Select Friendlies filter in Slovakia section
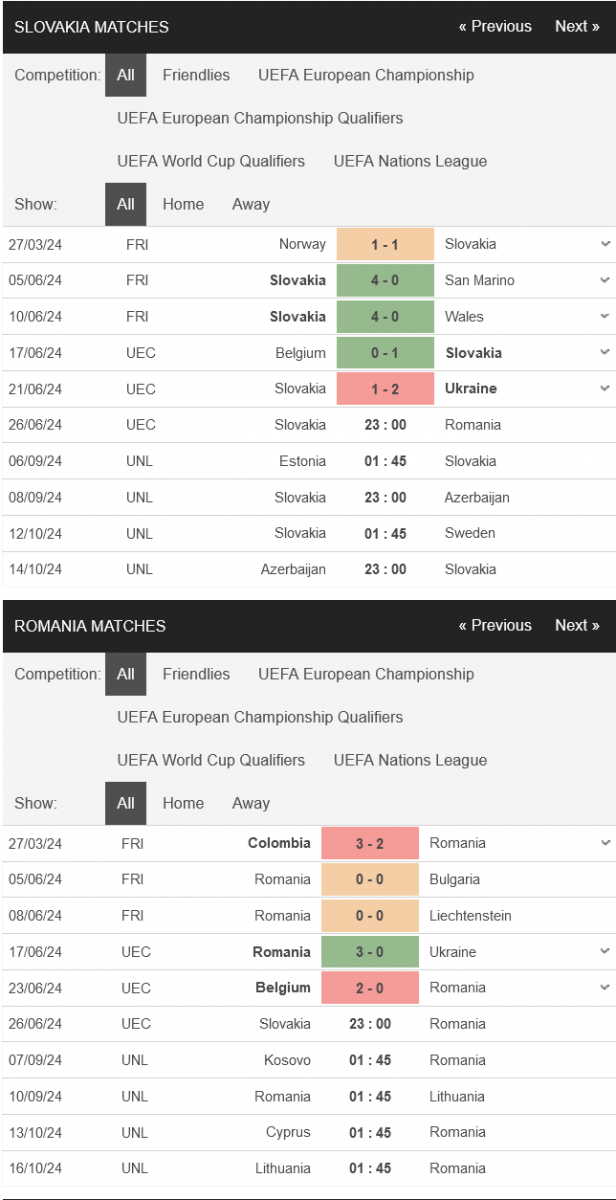The height and width of the screenshot is (1200, 616). point(196,75)
